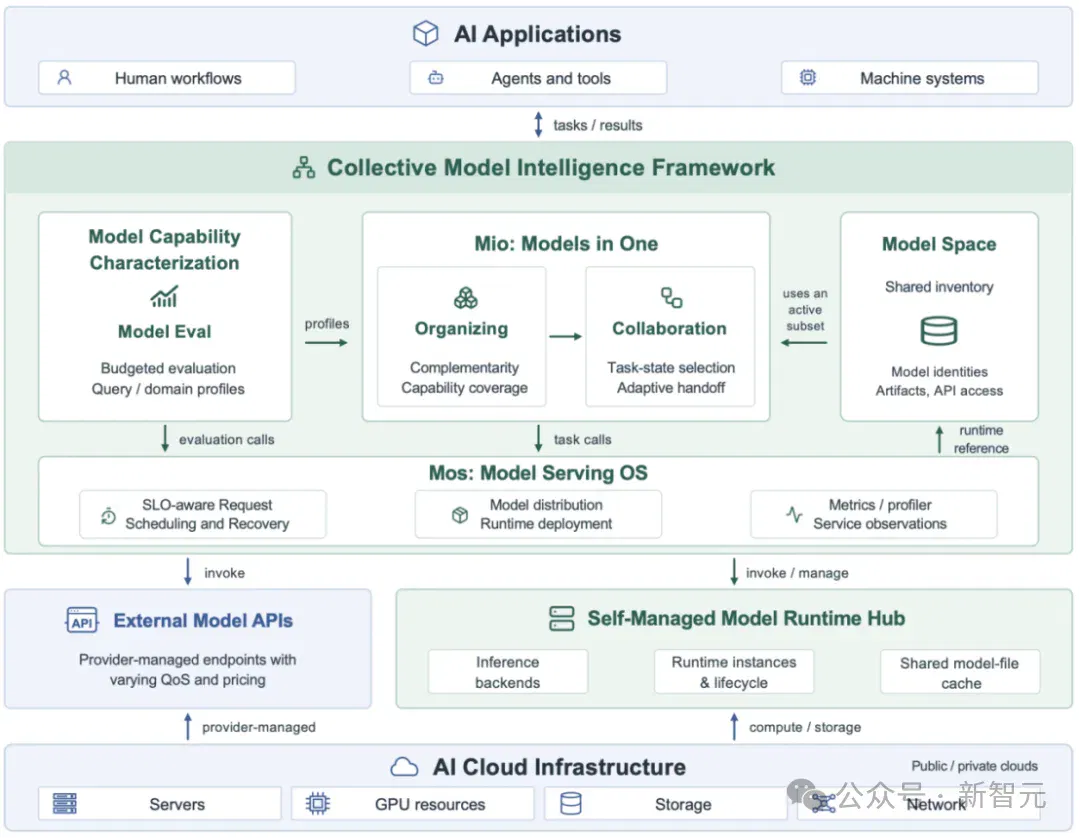Click the Runtime instances & lifecycle box
Image resolution: width=1080 pixels, height=838 pixels.
734,671
